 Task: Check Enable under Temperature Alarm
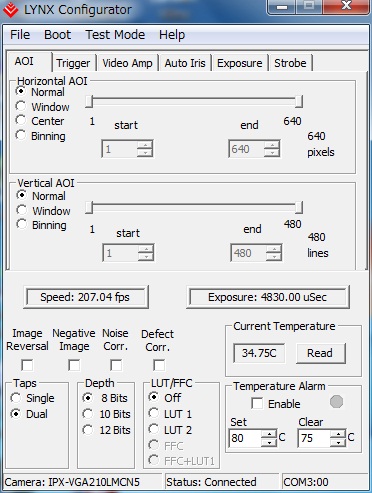(x=257, y=404)
